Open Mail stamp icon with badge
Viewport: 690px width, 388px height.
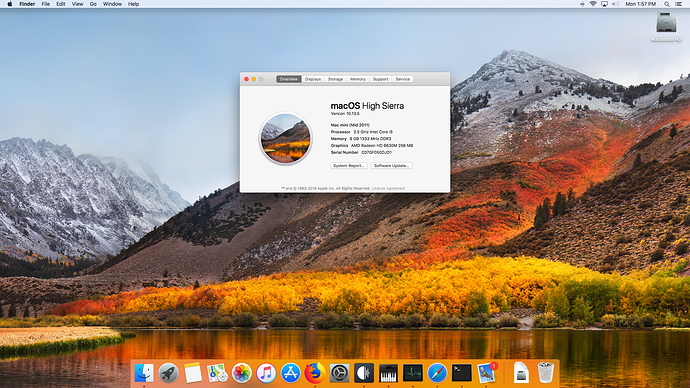pyautogui.click(x=486, y=373)
